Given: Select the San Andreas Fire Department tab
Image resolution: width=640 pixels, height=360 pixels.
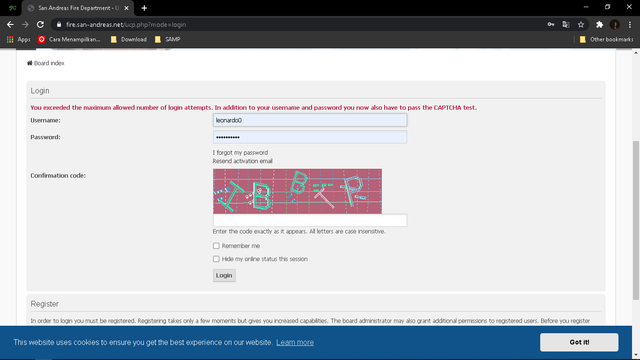Looking at the screenshot, I should click(x=78, y=8).
